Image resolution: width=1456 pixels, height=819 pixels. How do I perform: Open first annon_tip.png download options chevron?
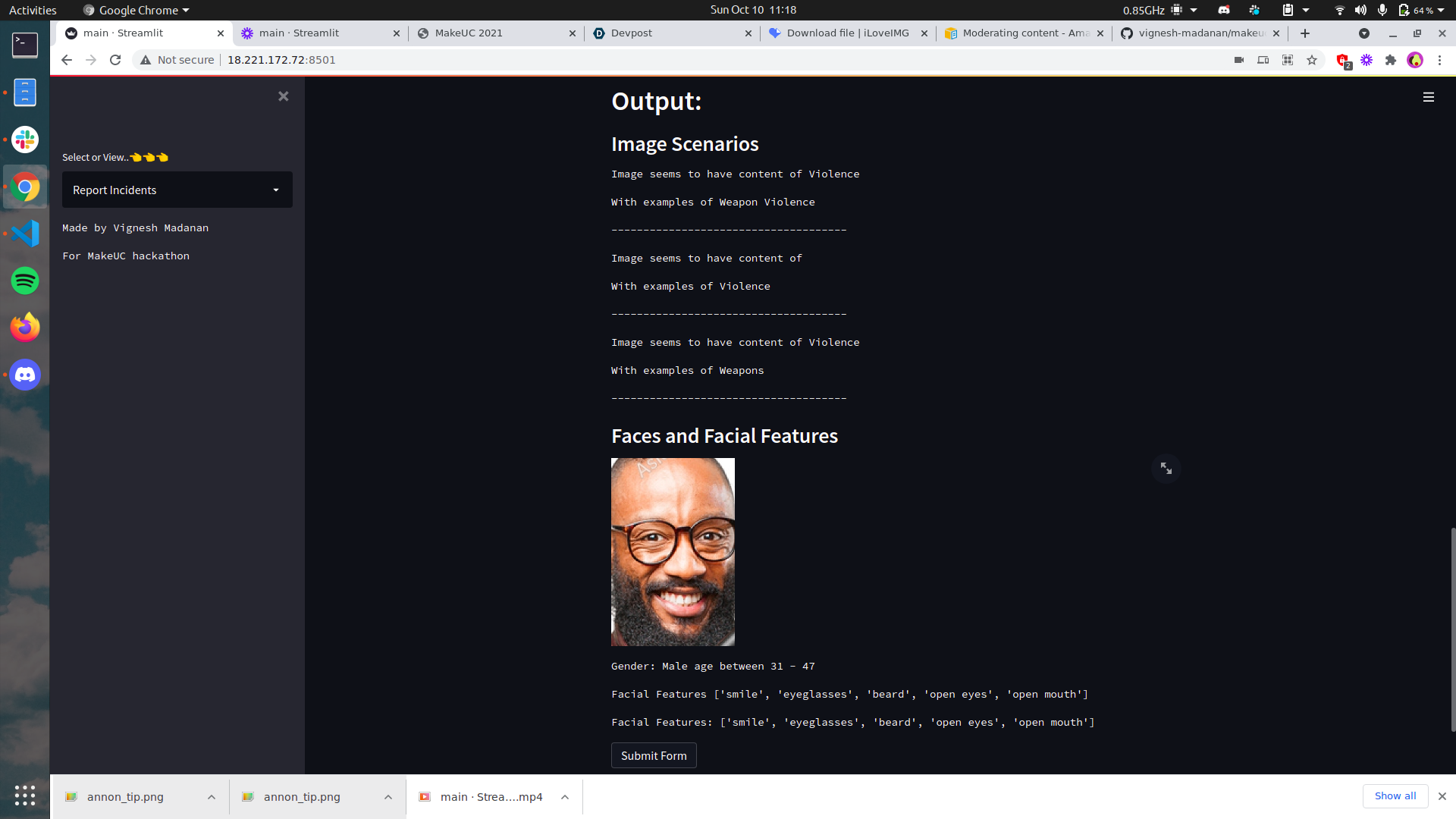pos(212,797)
